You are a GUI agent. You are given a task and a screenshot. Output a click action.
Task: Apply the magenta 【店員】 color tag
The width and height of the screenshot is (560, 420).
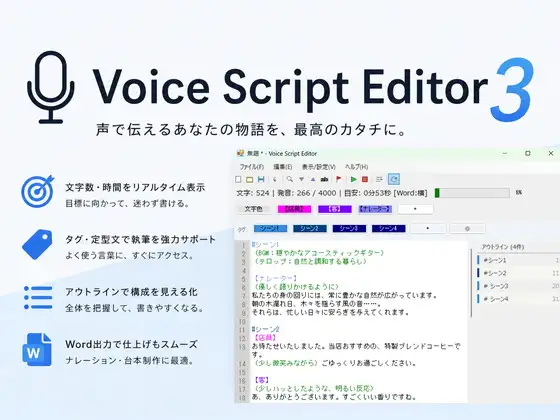294,209
